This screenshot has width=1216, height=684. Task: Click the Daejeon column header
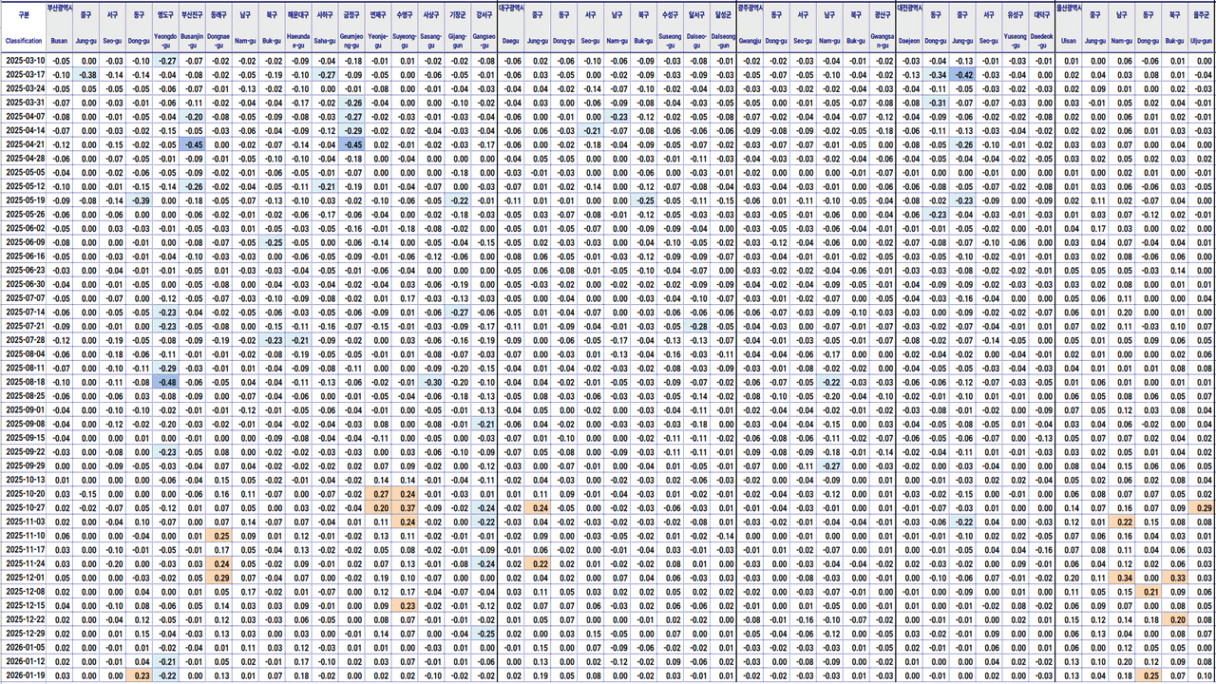909,41
